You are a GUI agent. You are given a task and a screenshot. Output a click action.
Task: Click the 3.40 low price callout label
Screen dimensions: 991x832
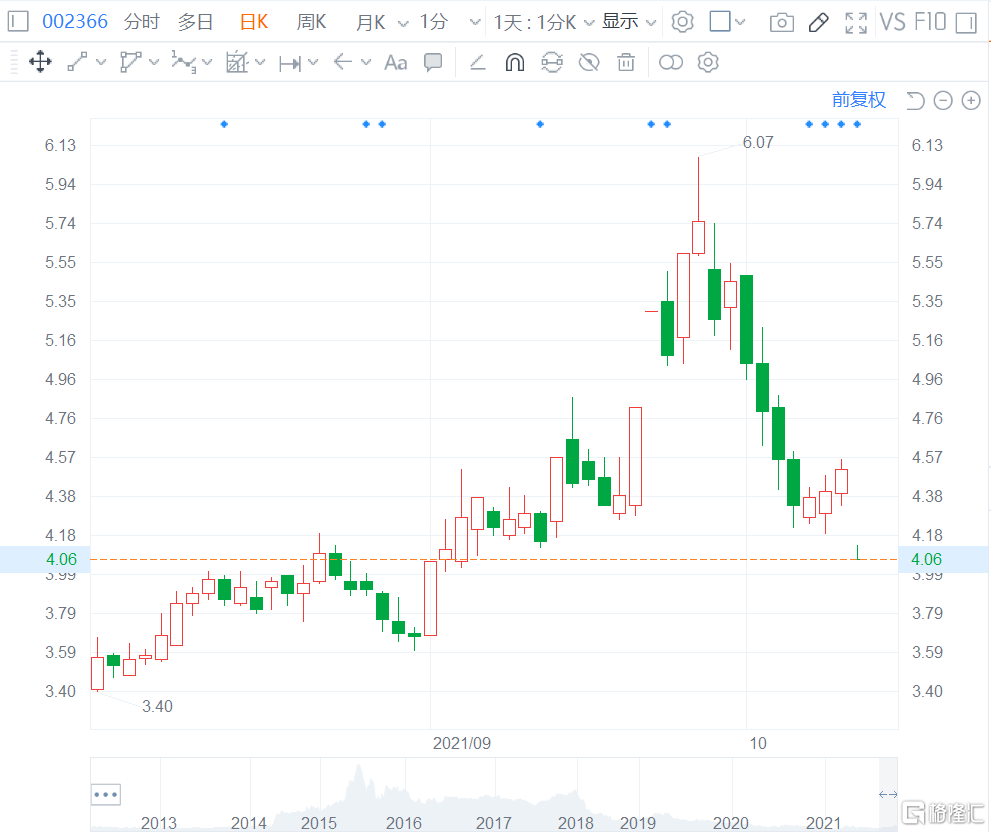(x=157, y=706)
